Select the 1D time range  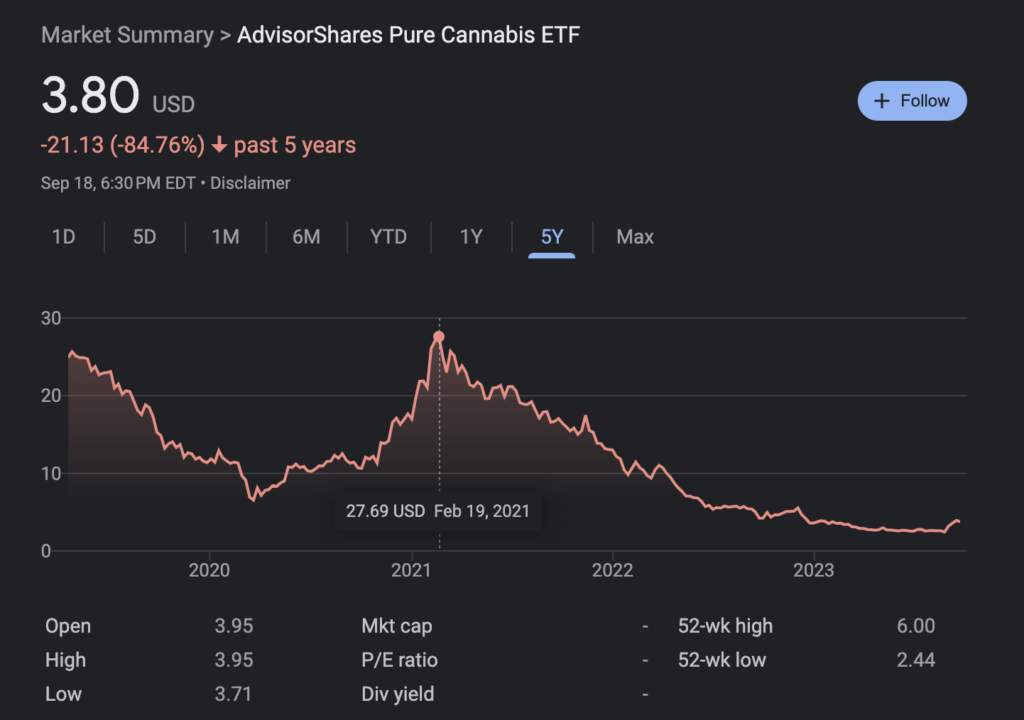[x=63, y=237]
